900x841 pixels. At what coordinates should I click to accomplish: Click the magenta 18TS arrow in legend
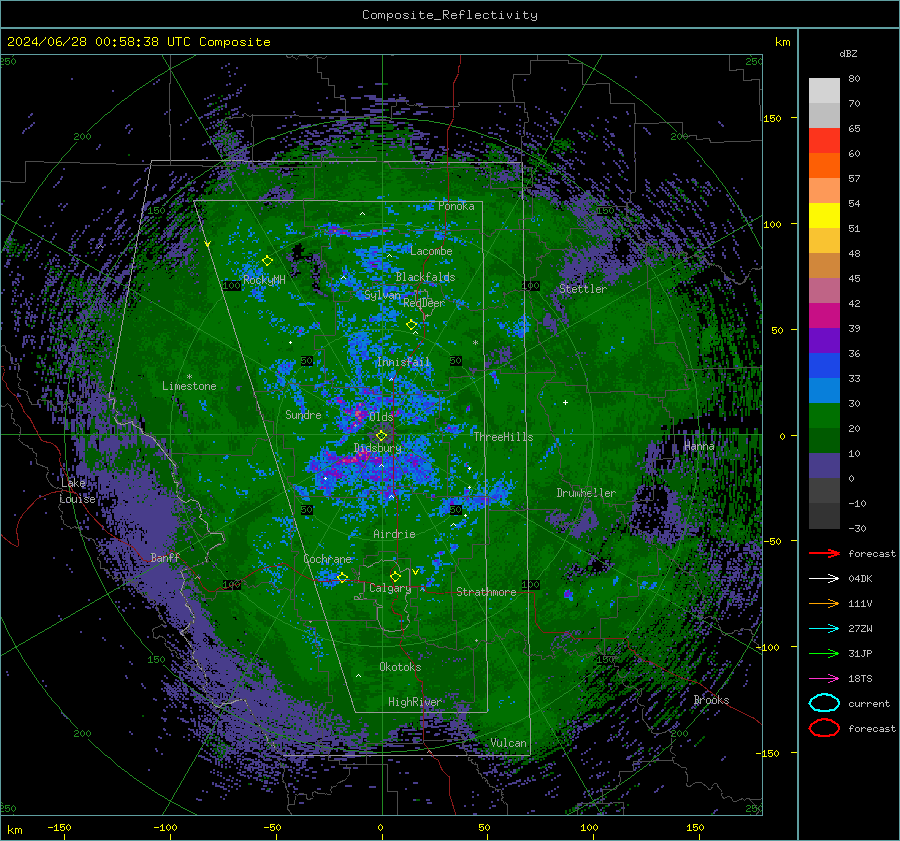click(824, 679)
